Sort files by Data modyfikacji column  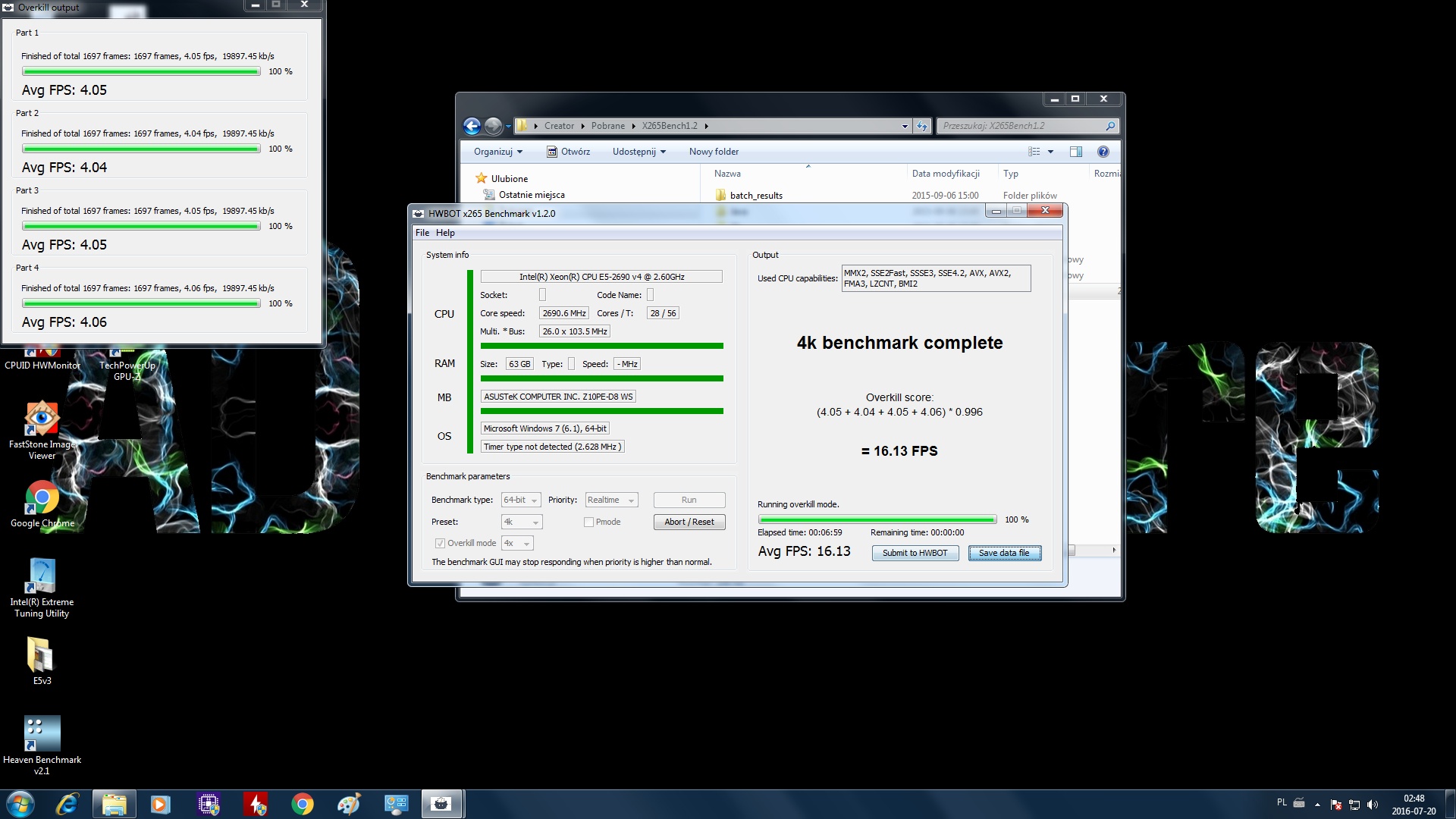tap(952, 174)
